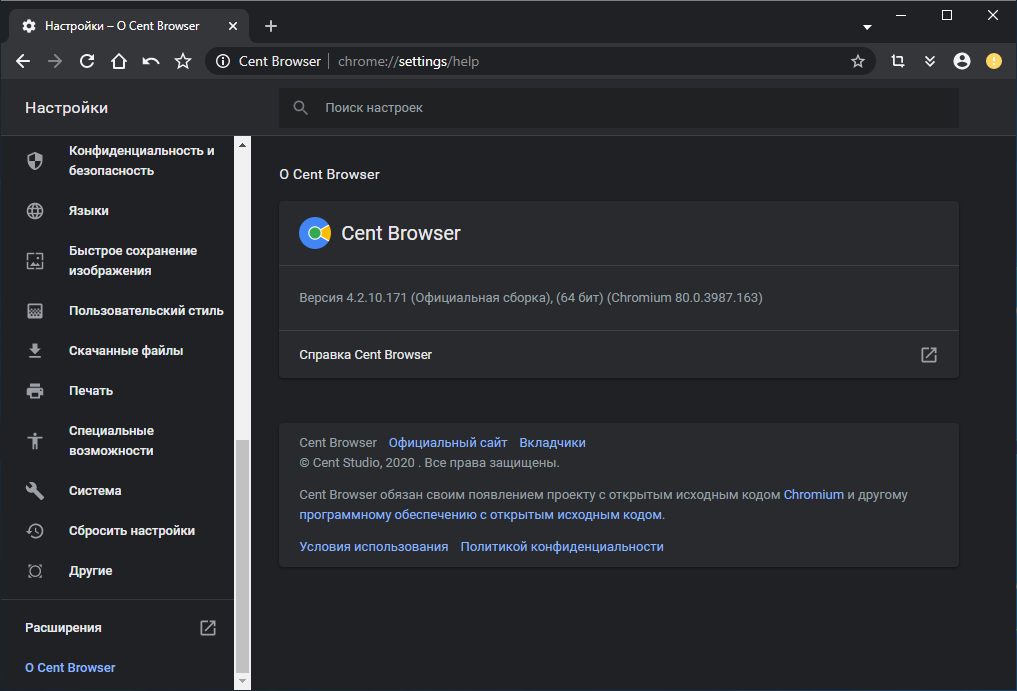Click the yellow alert menu icon
1017x691 pixels.
tap(994, 61)
